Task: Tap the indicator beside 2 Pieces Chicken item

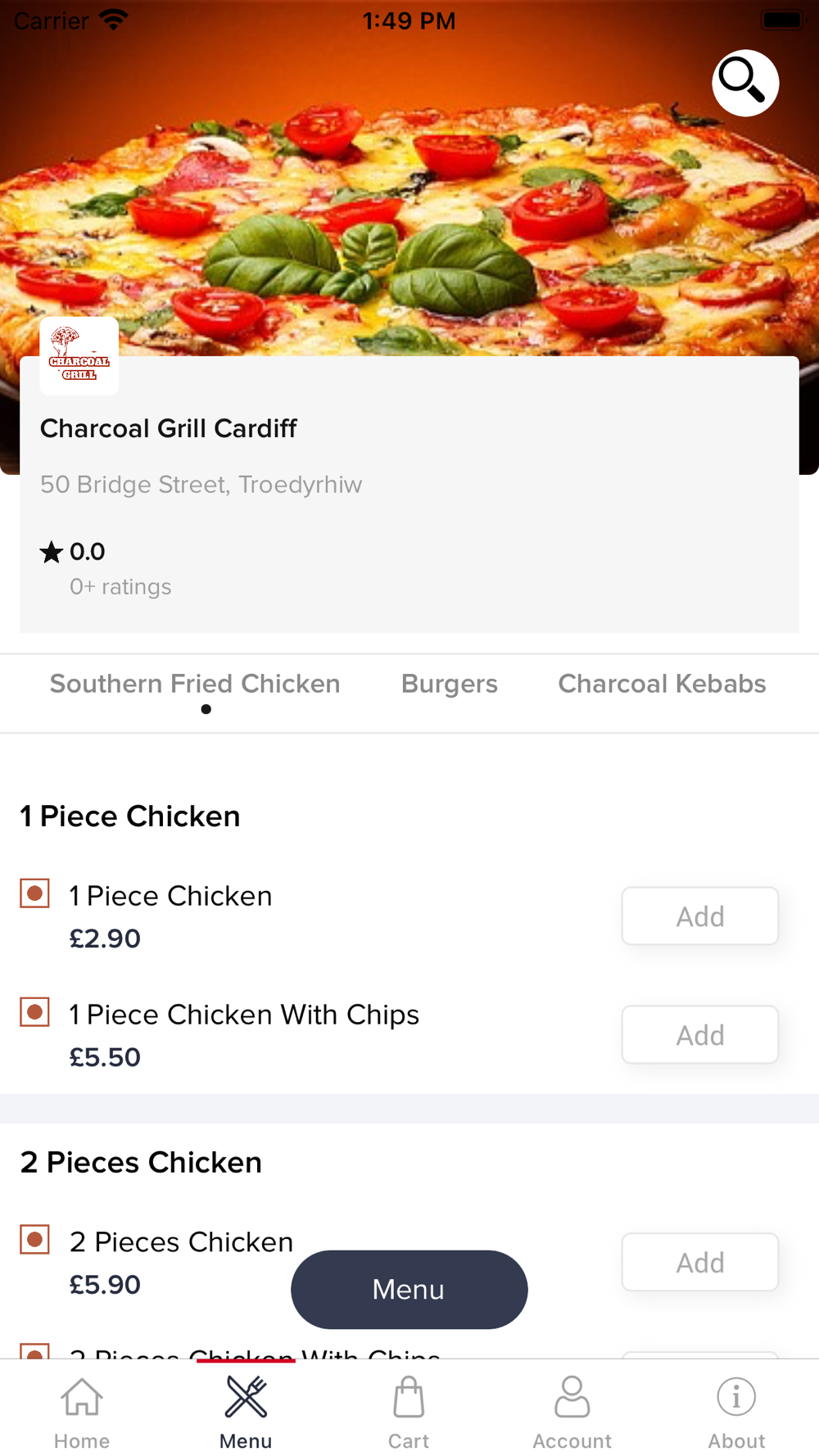Action: coord(35,1240)
